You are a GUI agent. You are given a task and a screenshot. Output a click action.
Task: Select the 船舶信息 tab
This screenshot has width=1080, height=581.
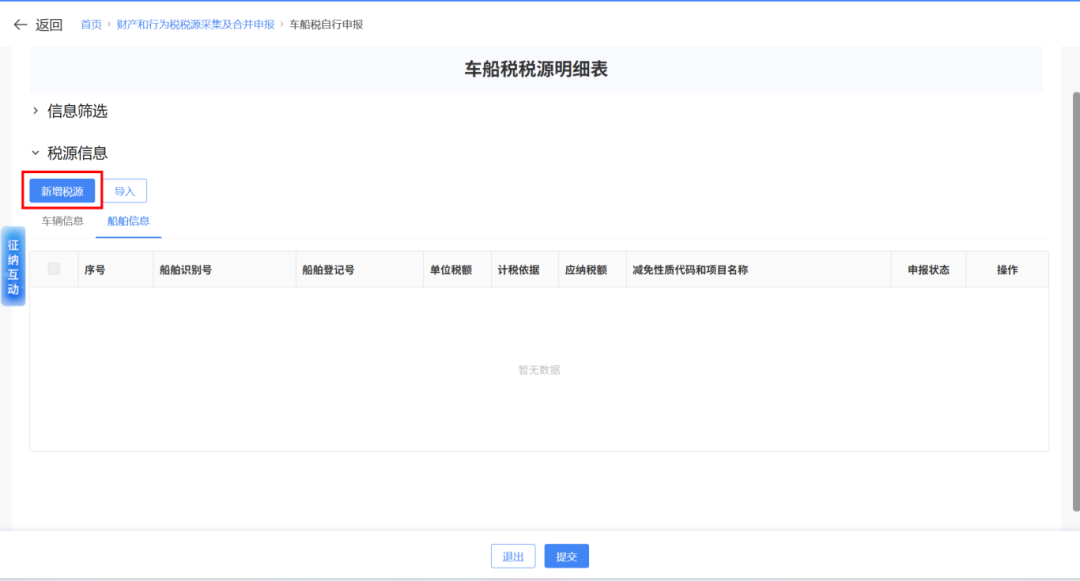[128, 221]
